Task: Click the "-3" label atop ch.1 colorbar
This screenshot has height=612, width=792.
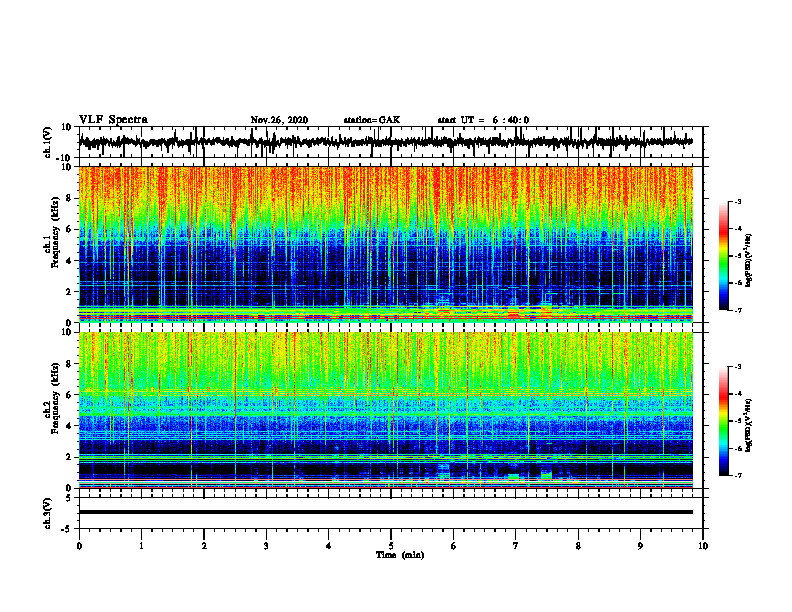Action: tap(737, 202)
